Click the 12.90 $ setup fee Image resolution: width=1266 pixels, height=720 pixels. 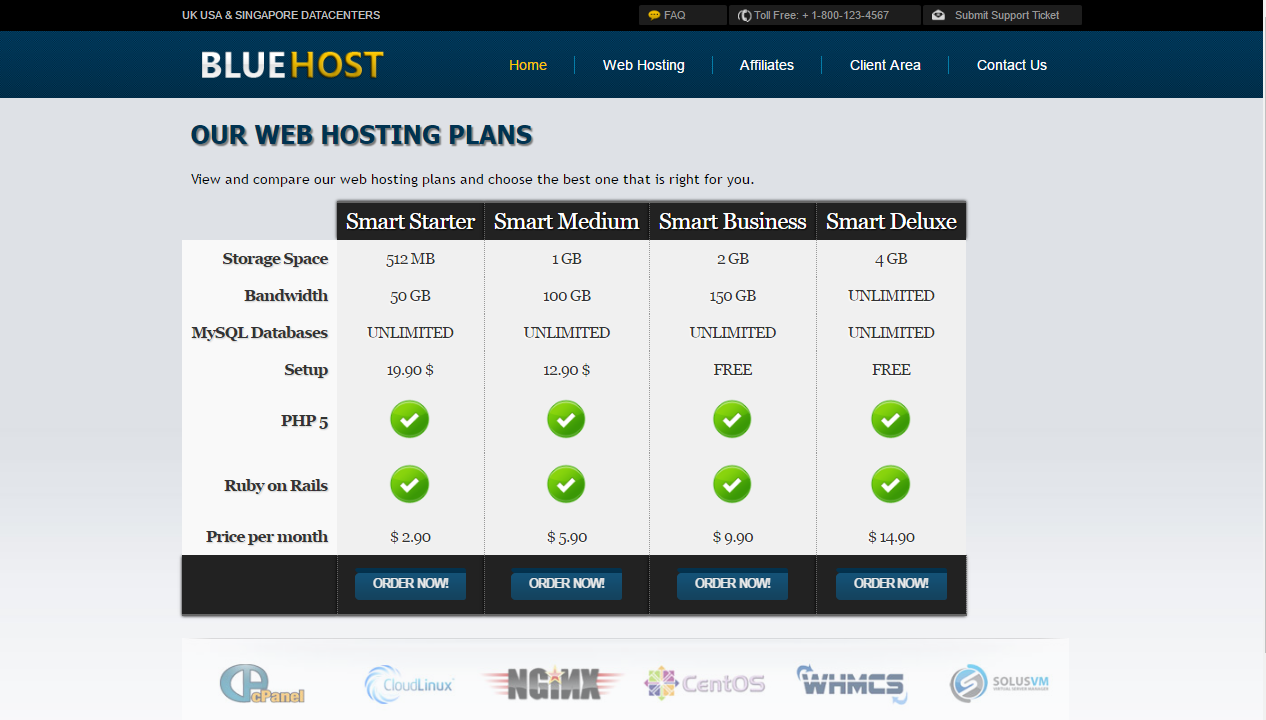[x=566, y=370]
